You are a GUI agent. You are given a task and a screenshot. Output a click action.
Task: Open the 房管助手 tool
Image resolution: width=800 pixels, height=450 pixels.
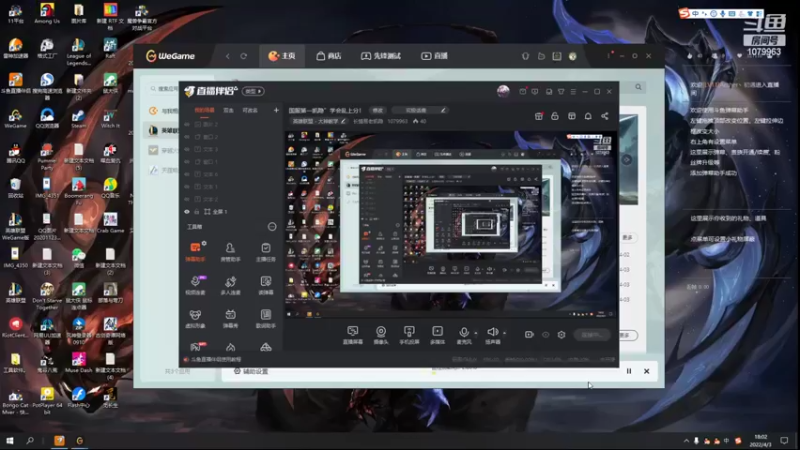230,252
